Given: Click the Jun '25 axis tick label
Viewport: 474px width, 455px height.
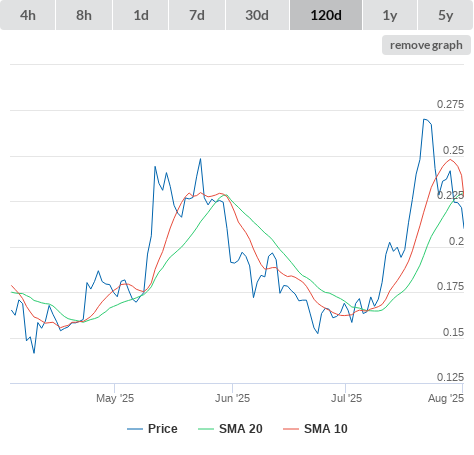Looking at the screenshot, I should (232, 398).
